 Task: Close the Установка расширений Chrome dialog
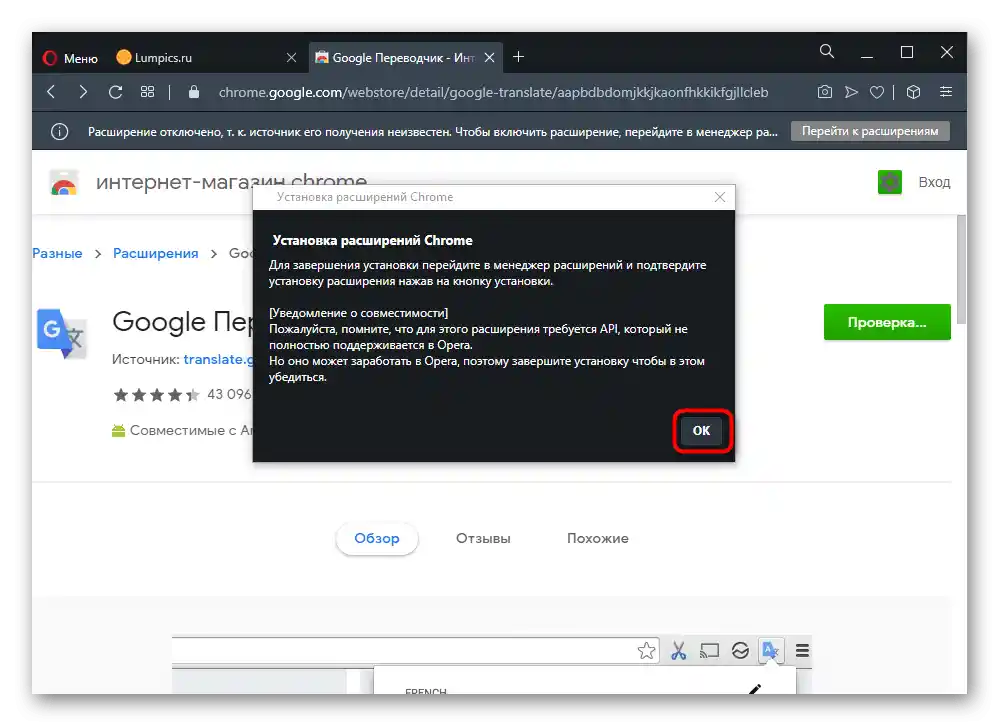click(x=720, y=197)
